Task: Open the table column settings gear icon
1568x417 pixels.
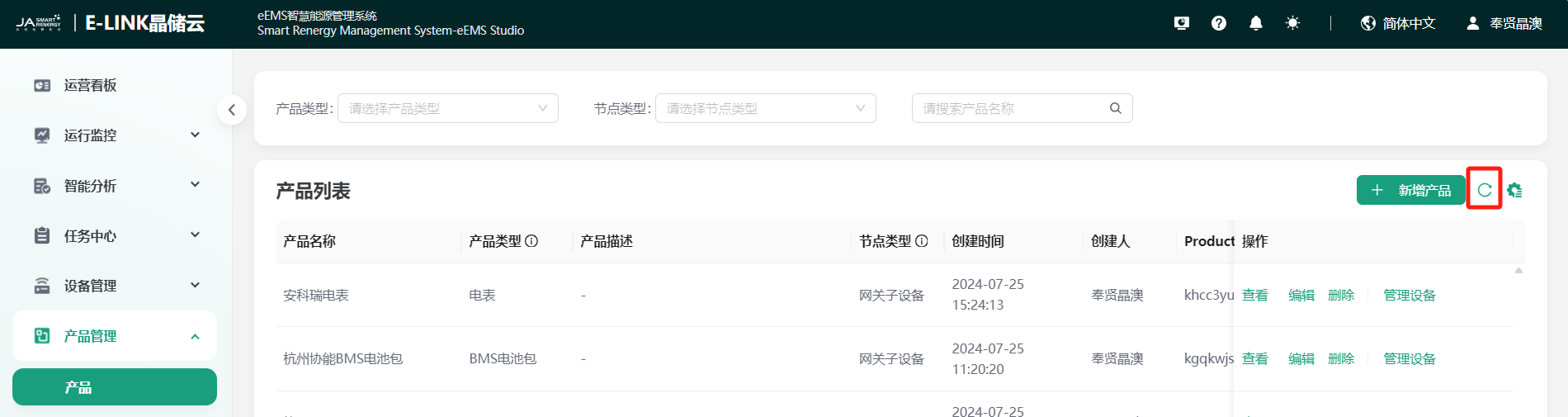Action: (x=1514, y=190)
